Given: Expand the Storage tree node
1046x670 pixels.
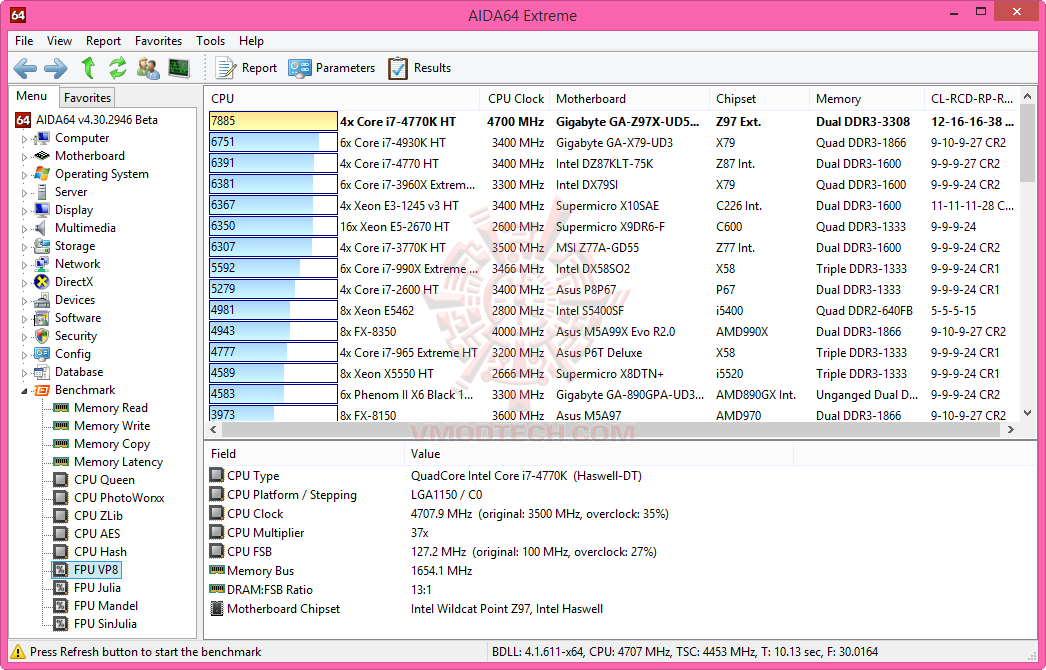Looking at the screenshot, I should point(25,247).
